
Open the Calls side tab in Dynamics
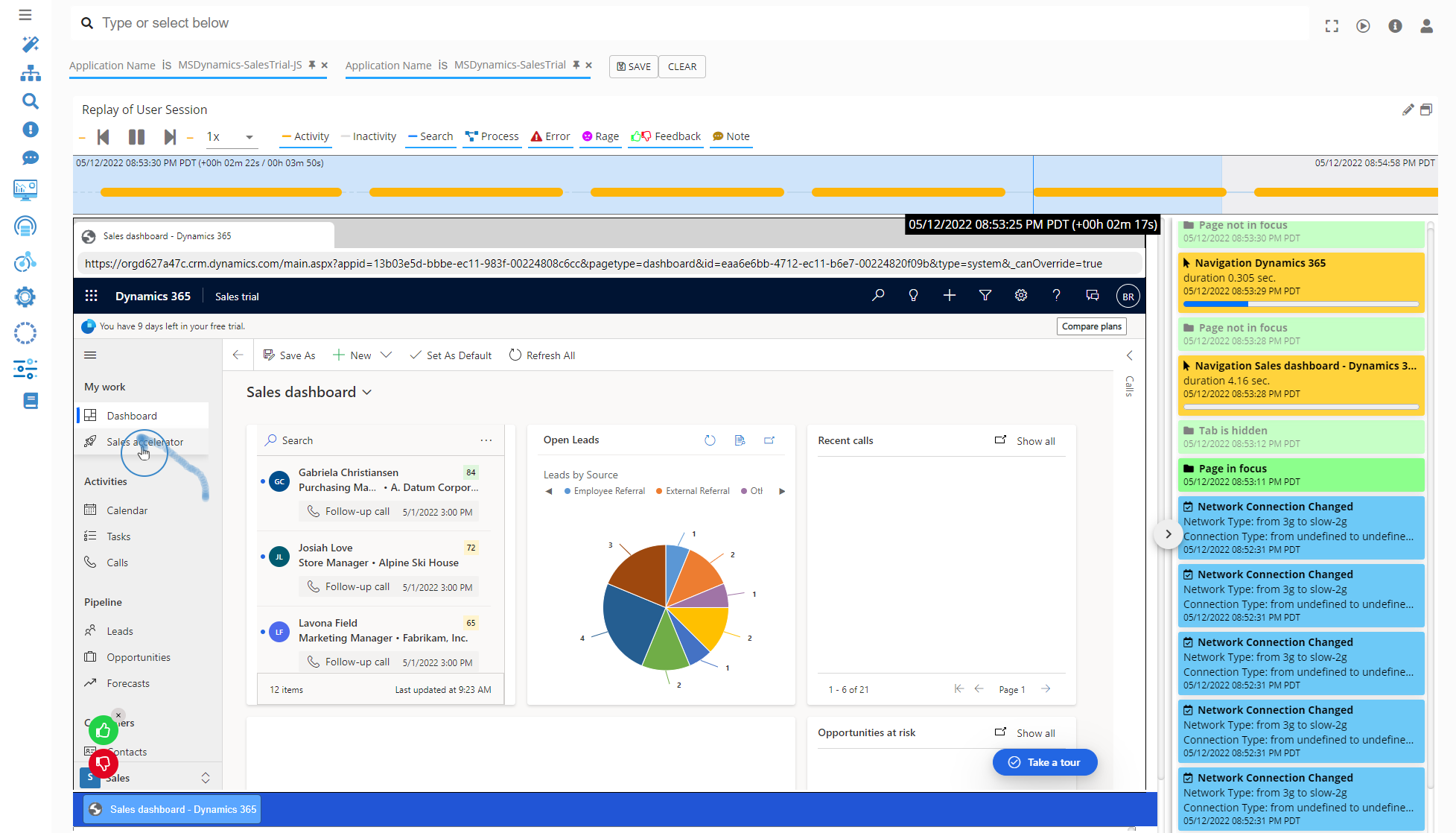pyautogui.click(x=1129, y=387)
